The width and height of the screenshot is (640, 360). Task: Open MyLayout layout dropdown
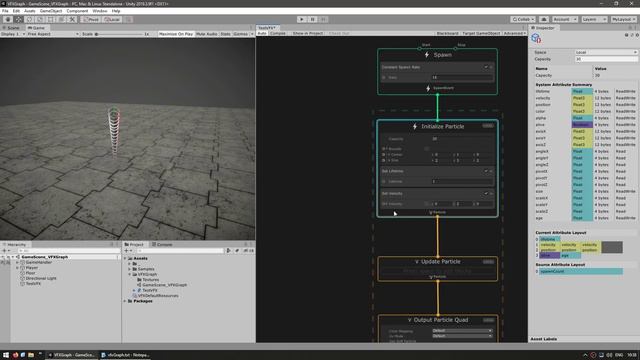coord(624,19)
